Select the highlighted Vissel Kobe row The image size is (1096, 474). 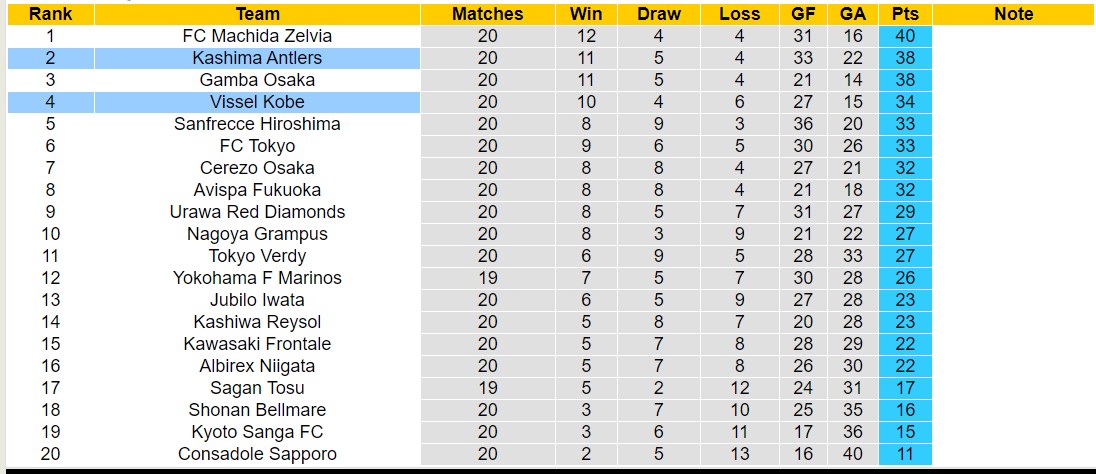[257, 102]
